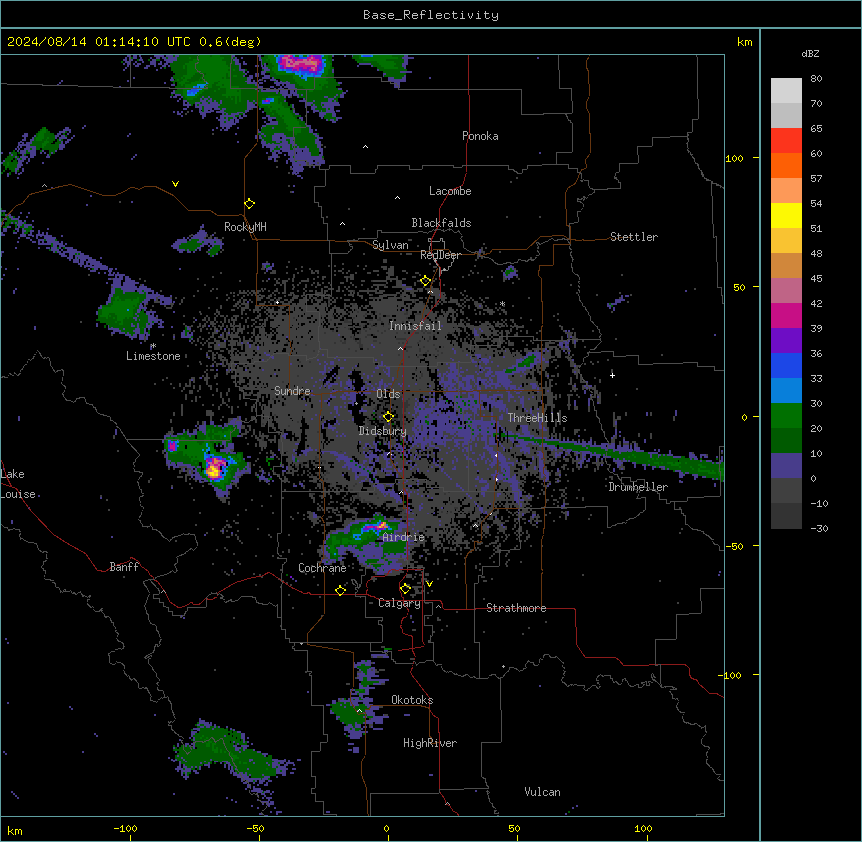Viewport: 862px width, 842px height.
Task: Click the white caret marker west of Ponoka
Action: click(x=366, y=147)
